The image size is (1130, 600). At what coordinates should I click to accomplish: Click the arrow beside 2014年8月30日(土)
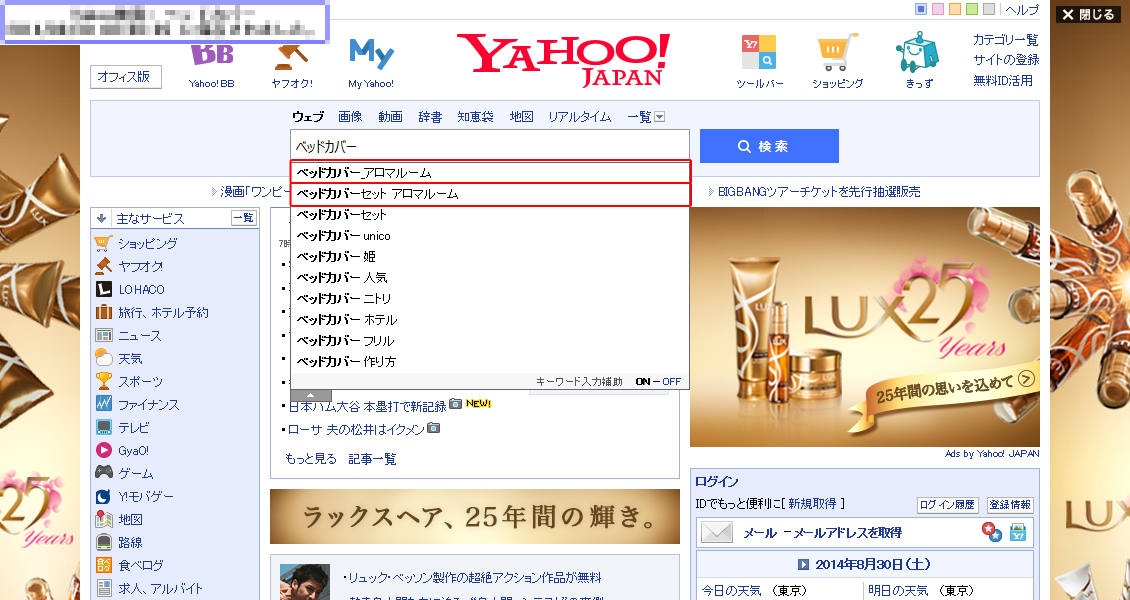tap(803, 565)
